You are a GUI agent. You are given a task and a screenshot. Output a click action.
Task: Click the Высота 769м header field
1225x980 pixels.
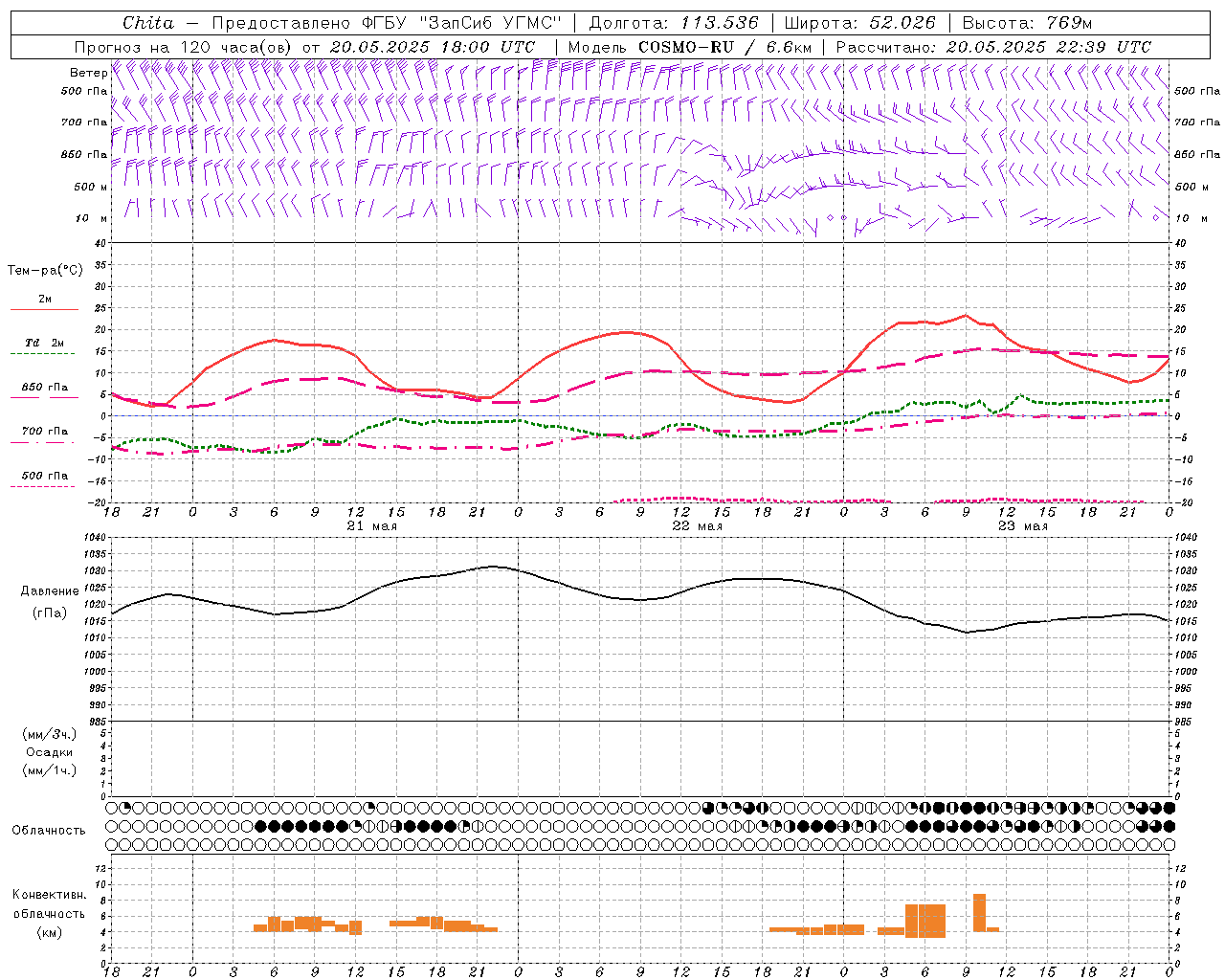(1027, 23)
